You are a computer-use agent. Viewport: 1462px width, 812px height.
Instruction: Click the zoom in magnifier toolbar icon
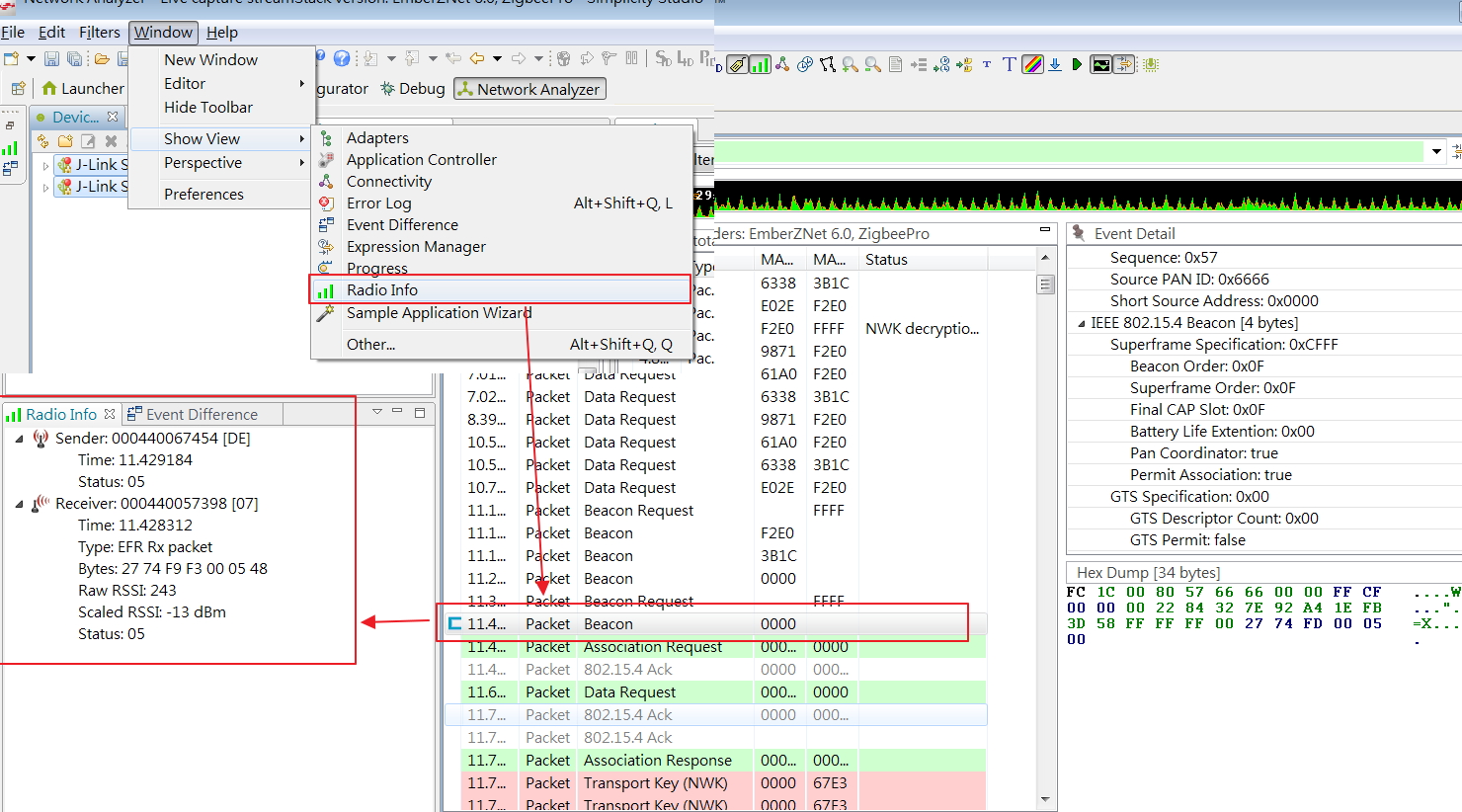pyautogui.click(x=849, y=64)
